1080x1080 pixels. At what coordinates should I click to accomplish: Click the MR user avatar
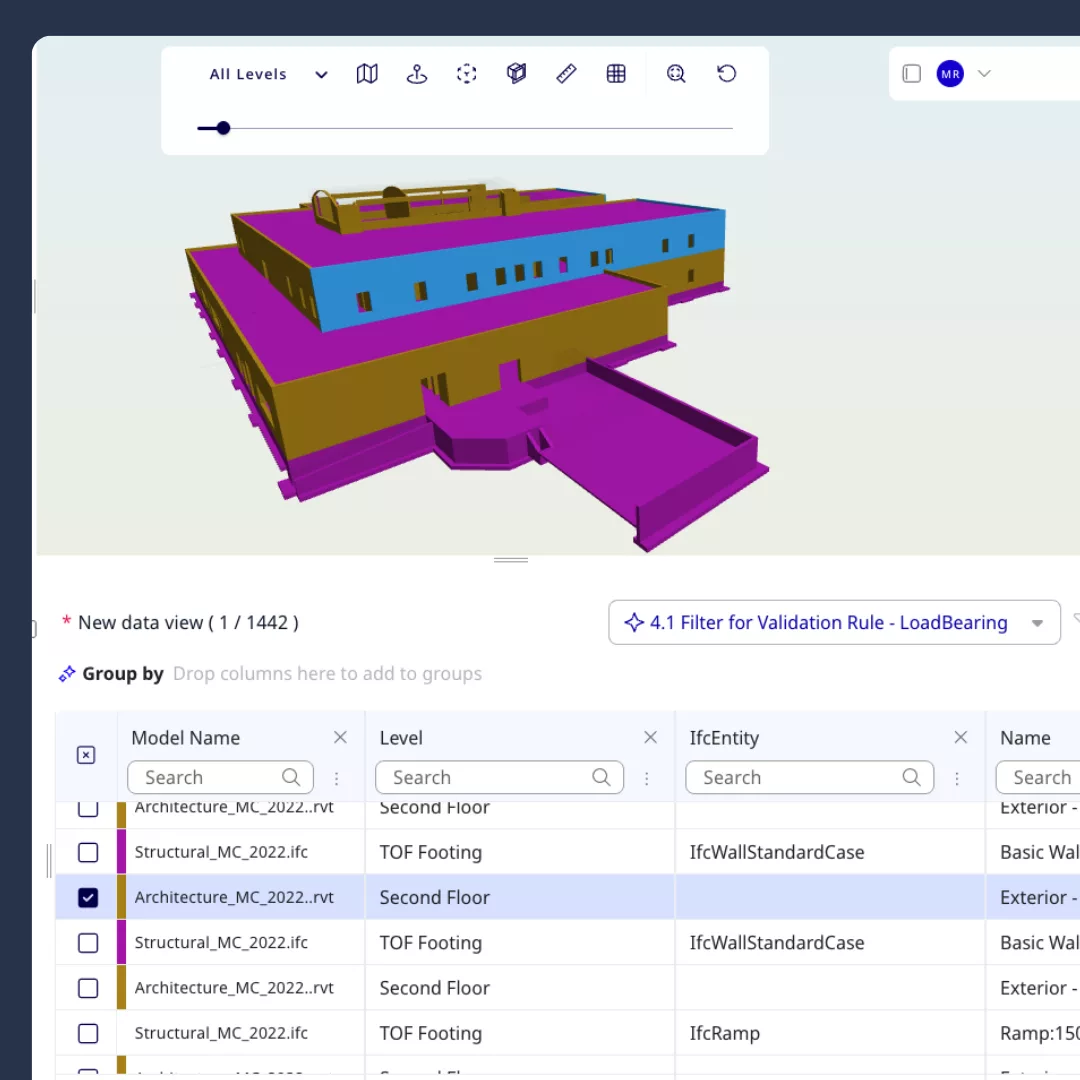pos(950,74)
